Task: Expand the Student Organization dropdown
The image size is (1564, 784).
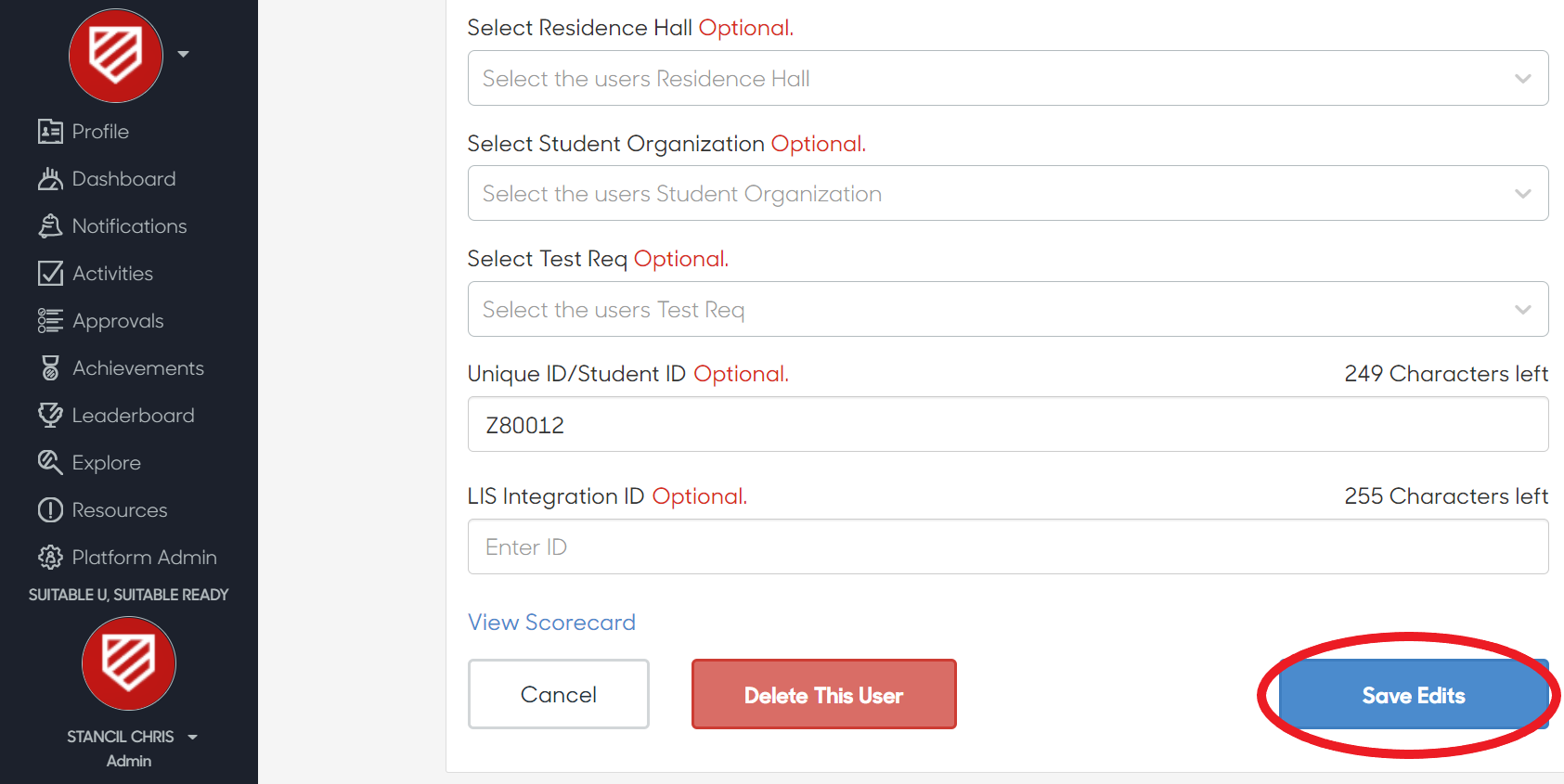Action: click(1008, 193)
